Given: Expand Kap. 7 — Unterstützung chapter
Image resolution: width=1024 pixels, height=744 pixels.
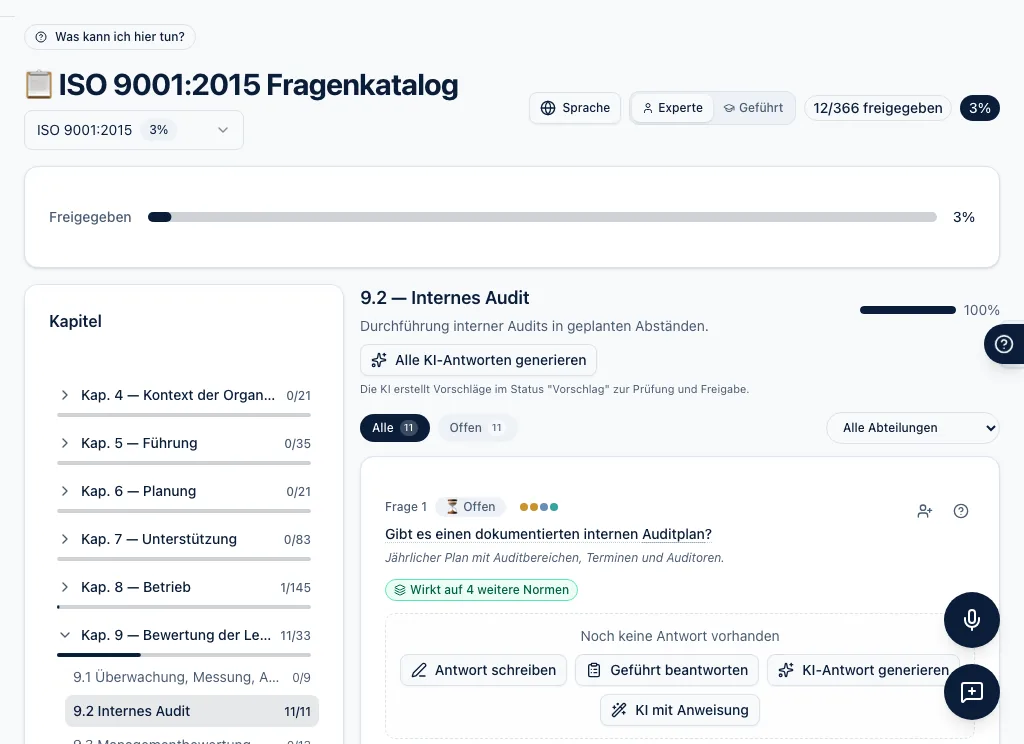Looking at the screenshot, I should tap(184, 540).
